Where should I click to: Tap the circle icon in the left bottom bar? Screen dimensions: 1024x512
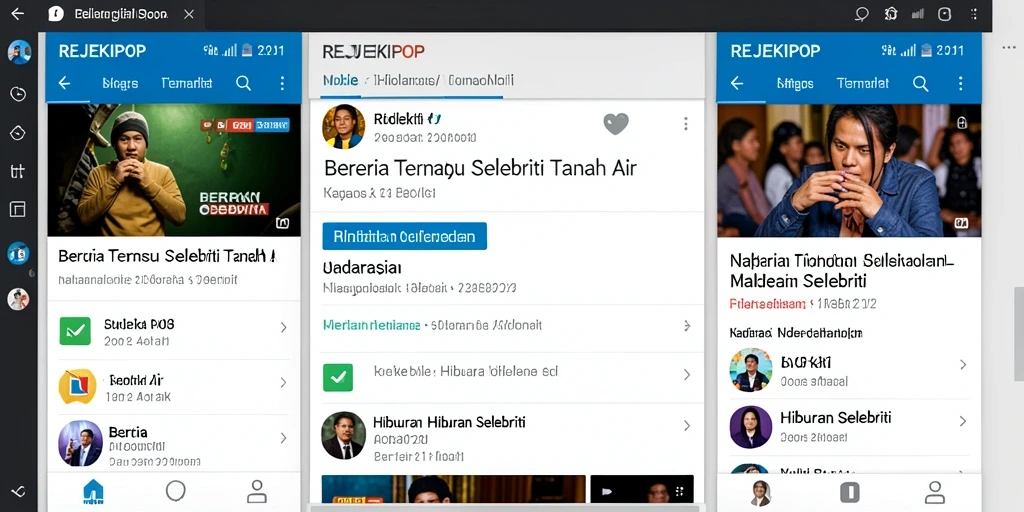[176, 491]
